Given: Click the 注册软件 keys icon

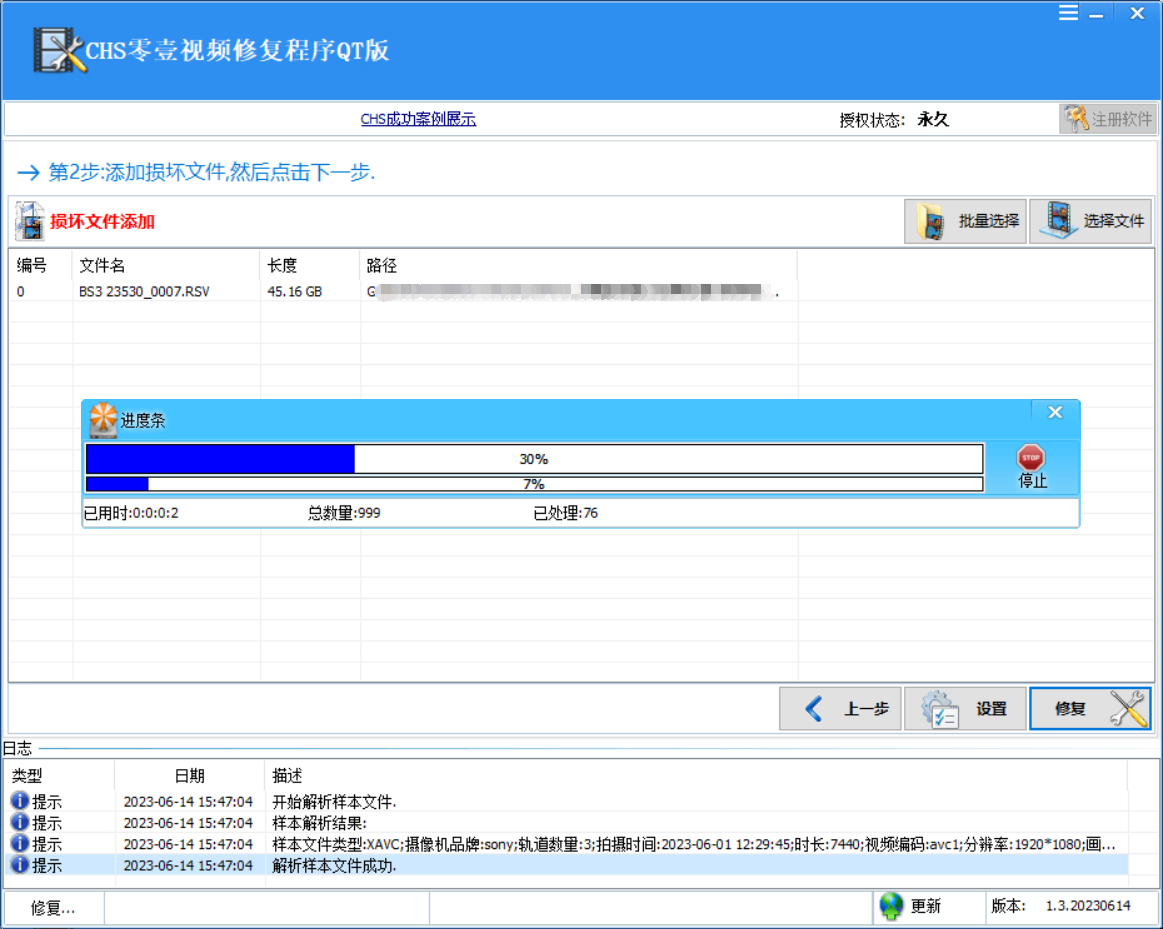Looking at the screenshot, I should [x=1075, y=119].
